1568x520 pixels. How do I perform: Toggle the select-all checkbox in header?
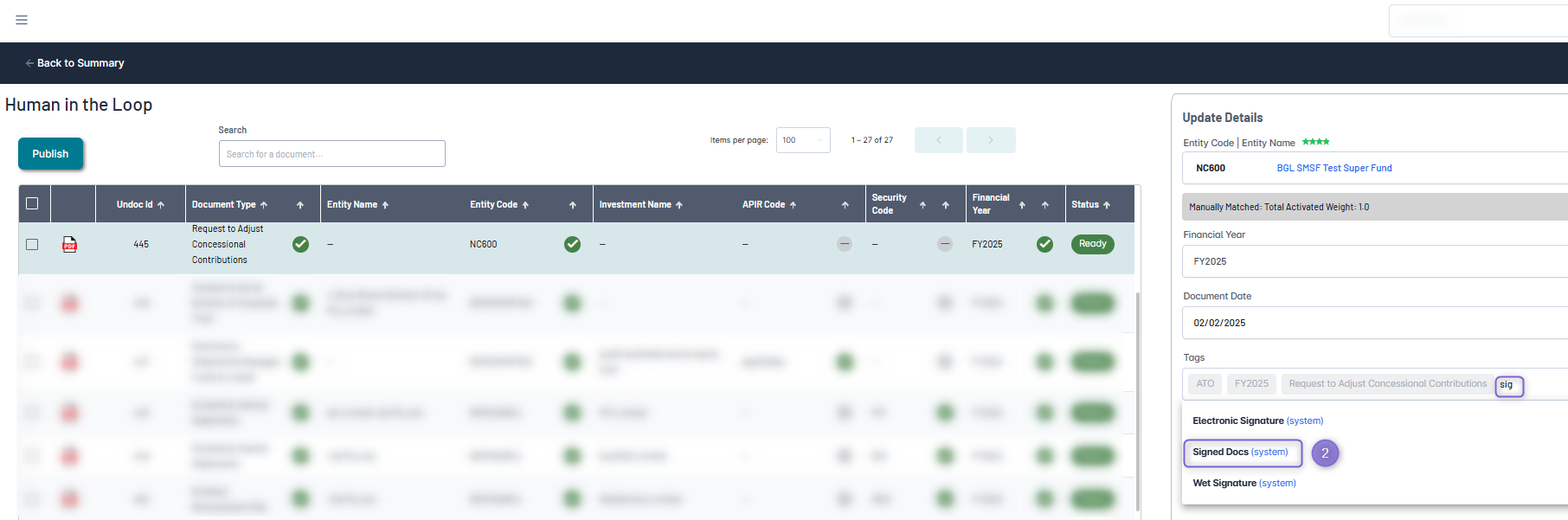pos(32,204)
